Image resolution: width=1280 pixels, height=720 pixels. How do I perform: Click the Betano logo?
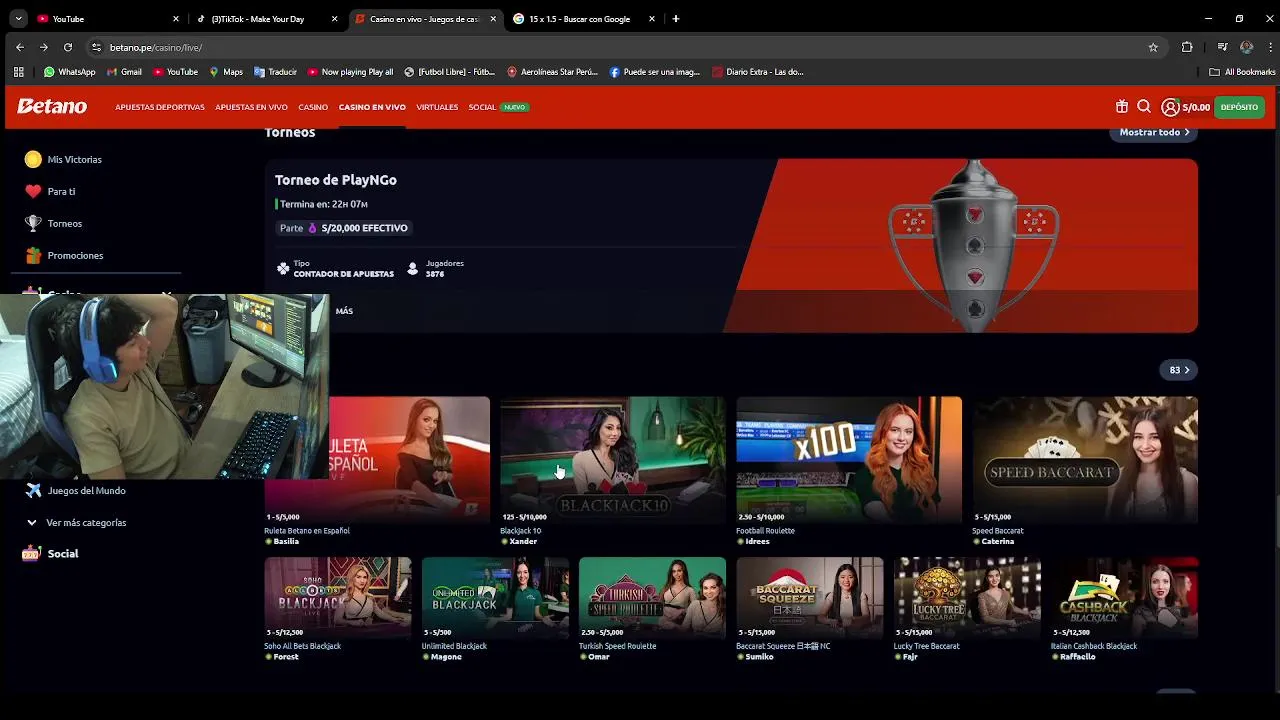click(52, 107)
